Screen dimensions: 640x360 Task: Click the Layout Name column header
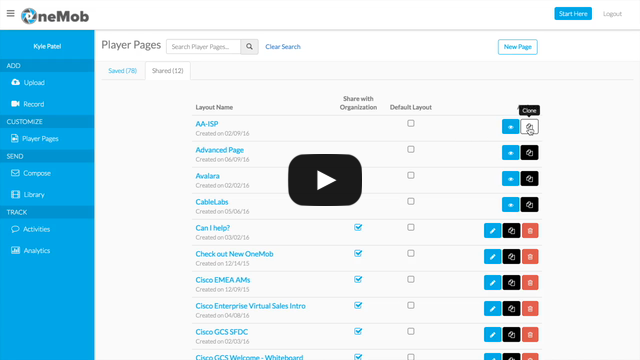tap(214, 107)
